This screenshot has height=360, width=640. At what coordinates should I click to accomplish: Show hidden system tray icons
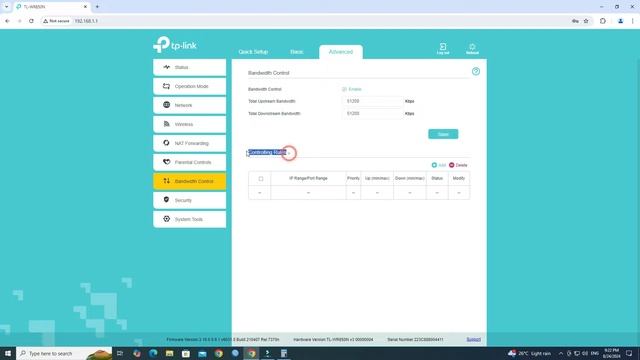pyautogui.click(x=561, y=353)
